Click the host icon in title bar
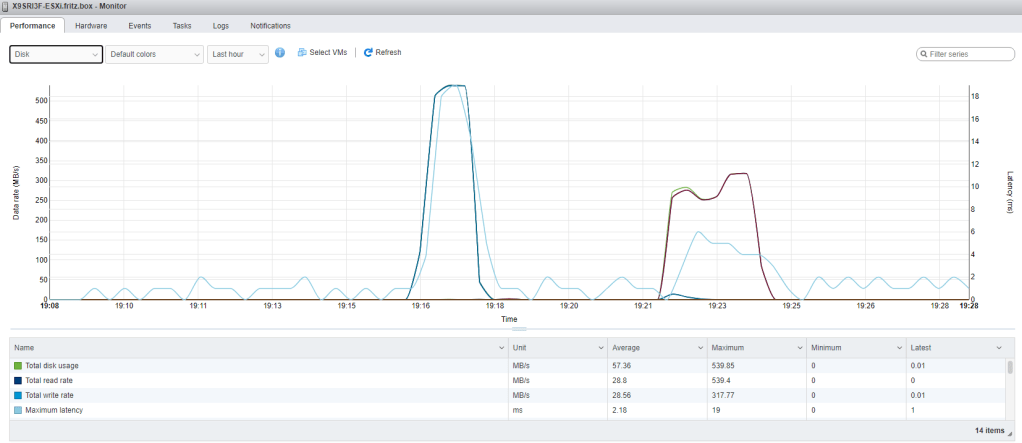The width and height of the screenshot is (1022, 443). [x=5, y=6]
